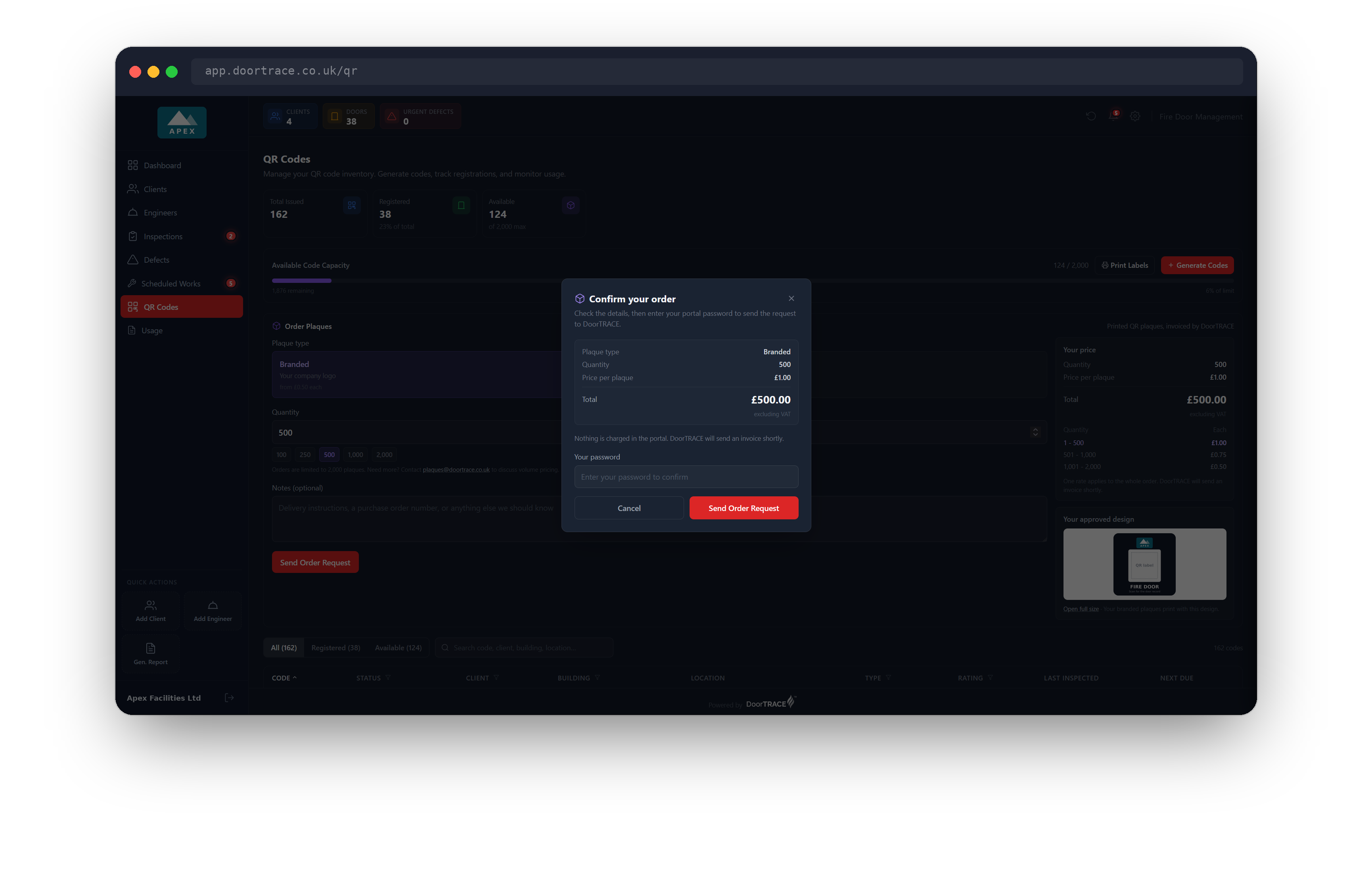Go to Engineers section
The width and height of the screenshot is (1372, 880).
[x=182, y=213]
